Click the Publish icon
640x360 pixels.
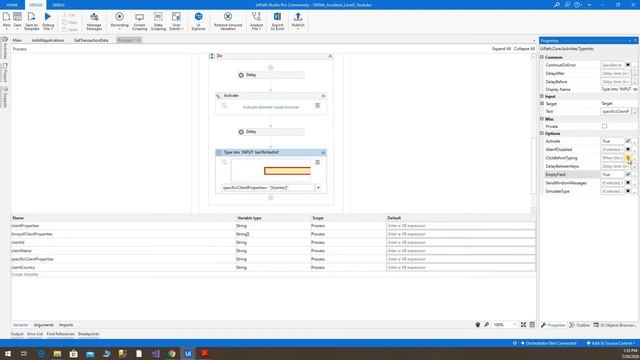tap(298, 17)
